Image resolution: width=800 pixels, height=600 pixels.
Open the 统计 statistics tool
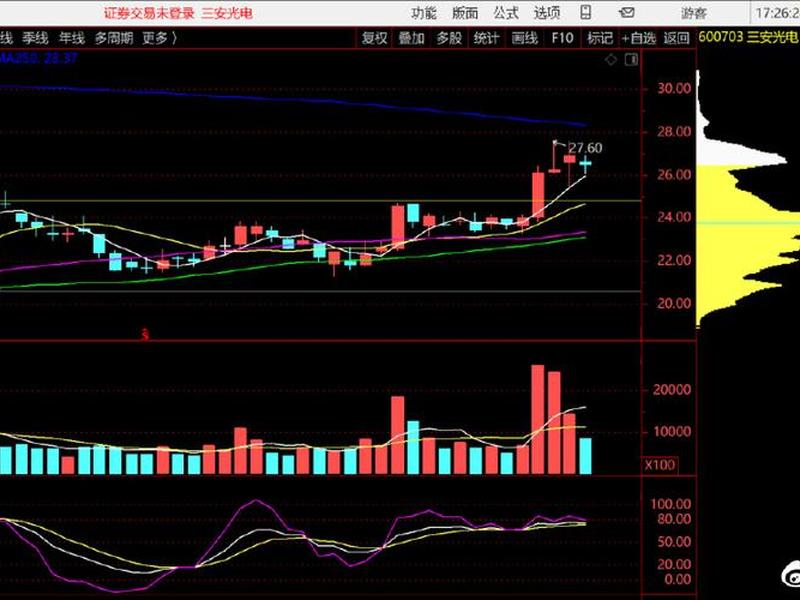(x=486, y=38)
